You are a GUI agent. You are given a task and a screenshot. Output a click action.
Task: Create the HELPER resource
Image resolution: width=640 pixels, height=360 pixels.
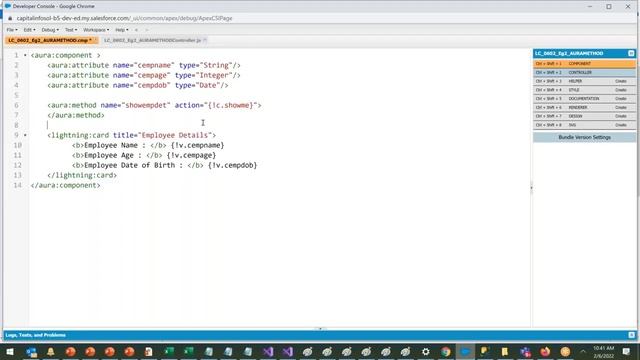coord(621,81)
